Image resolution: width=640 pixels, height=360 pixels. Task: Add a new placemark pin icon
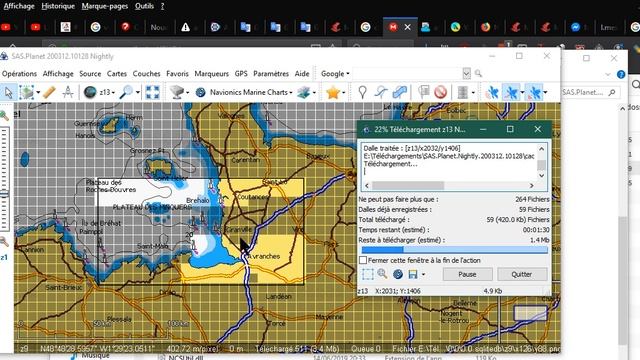tap(362, 92)
